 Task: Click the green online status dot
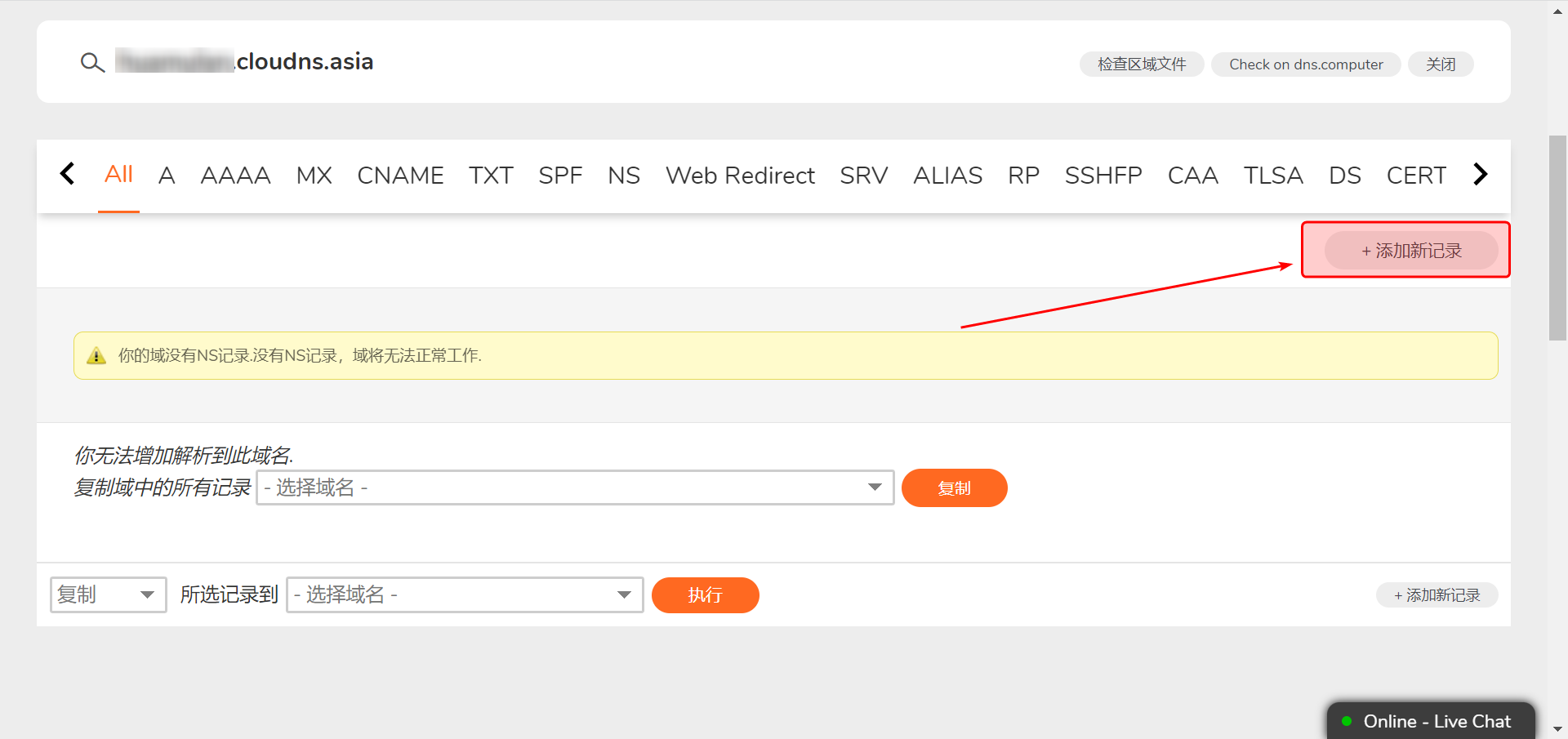click(x=1347, y=721)
